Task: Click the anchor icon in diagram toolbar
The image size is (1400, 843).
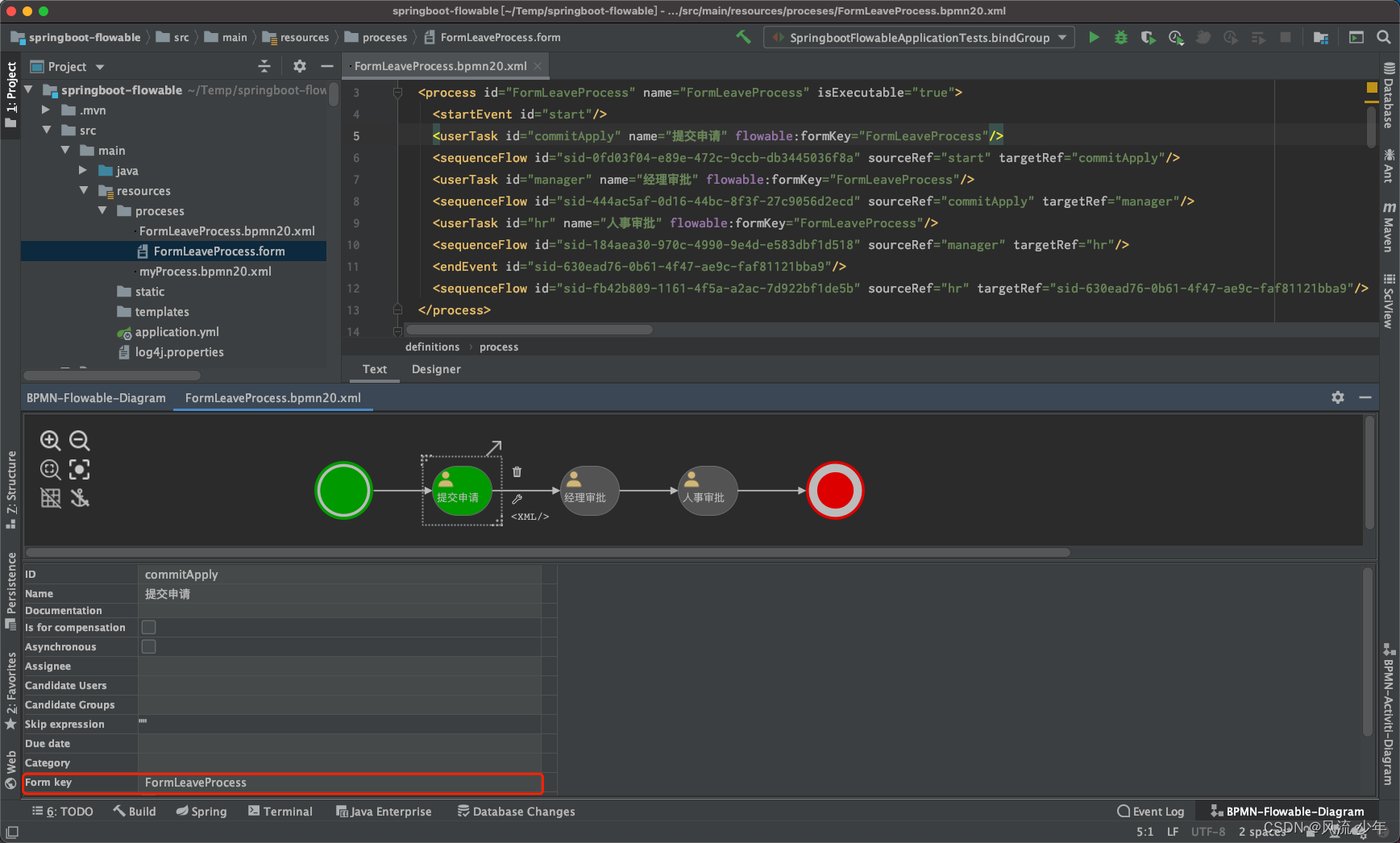Action: coord(79,498)
